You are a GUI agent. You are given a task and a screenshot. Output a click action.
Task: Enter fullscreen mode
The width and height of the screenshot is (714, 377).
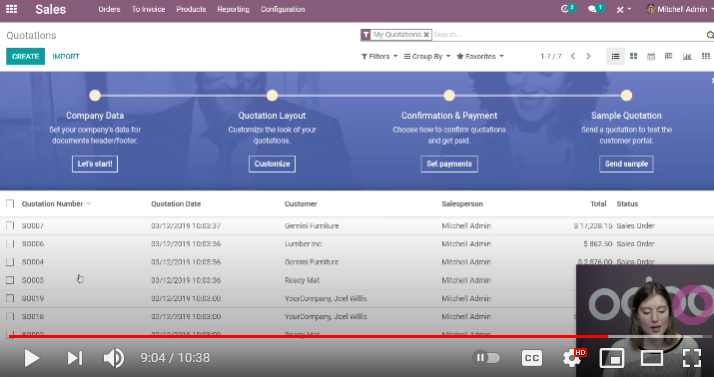tap(692, 358)
